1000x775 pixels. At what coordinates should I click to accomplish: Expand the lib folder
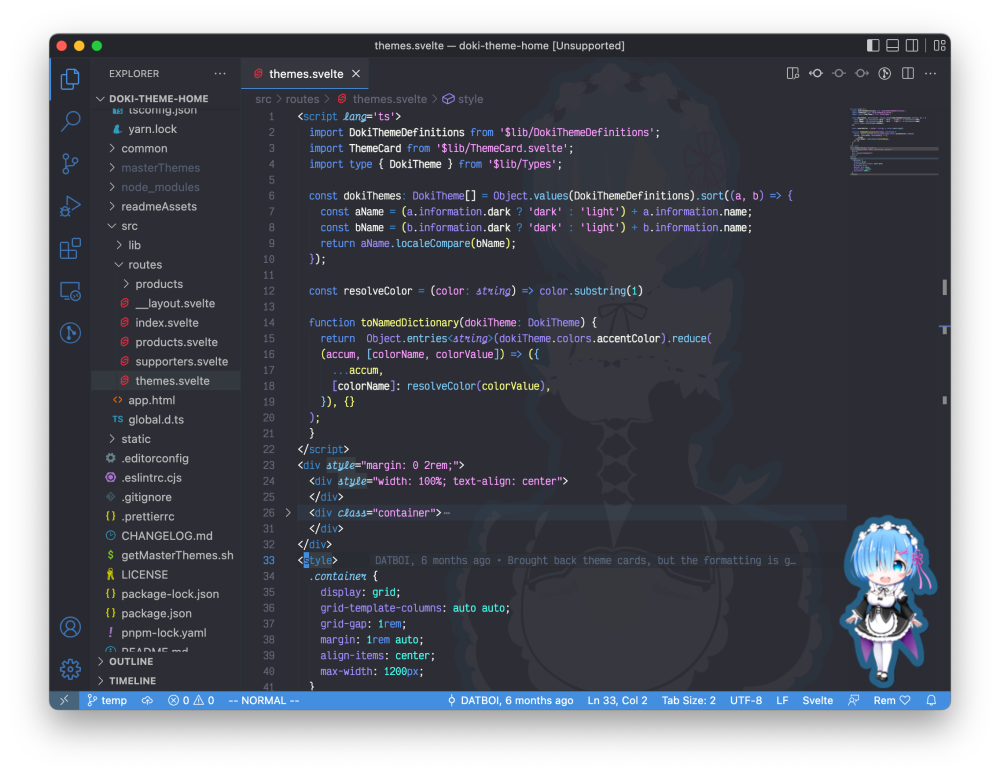[166, 245]
